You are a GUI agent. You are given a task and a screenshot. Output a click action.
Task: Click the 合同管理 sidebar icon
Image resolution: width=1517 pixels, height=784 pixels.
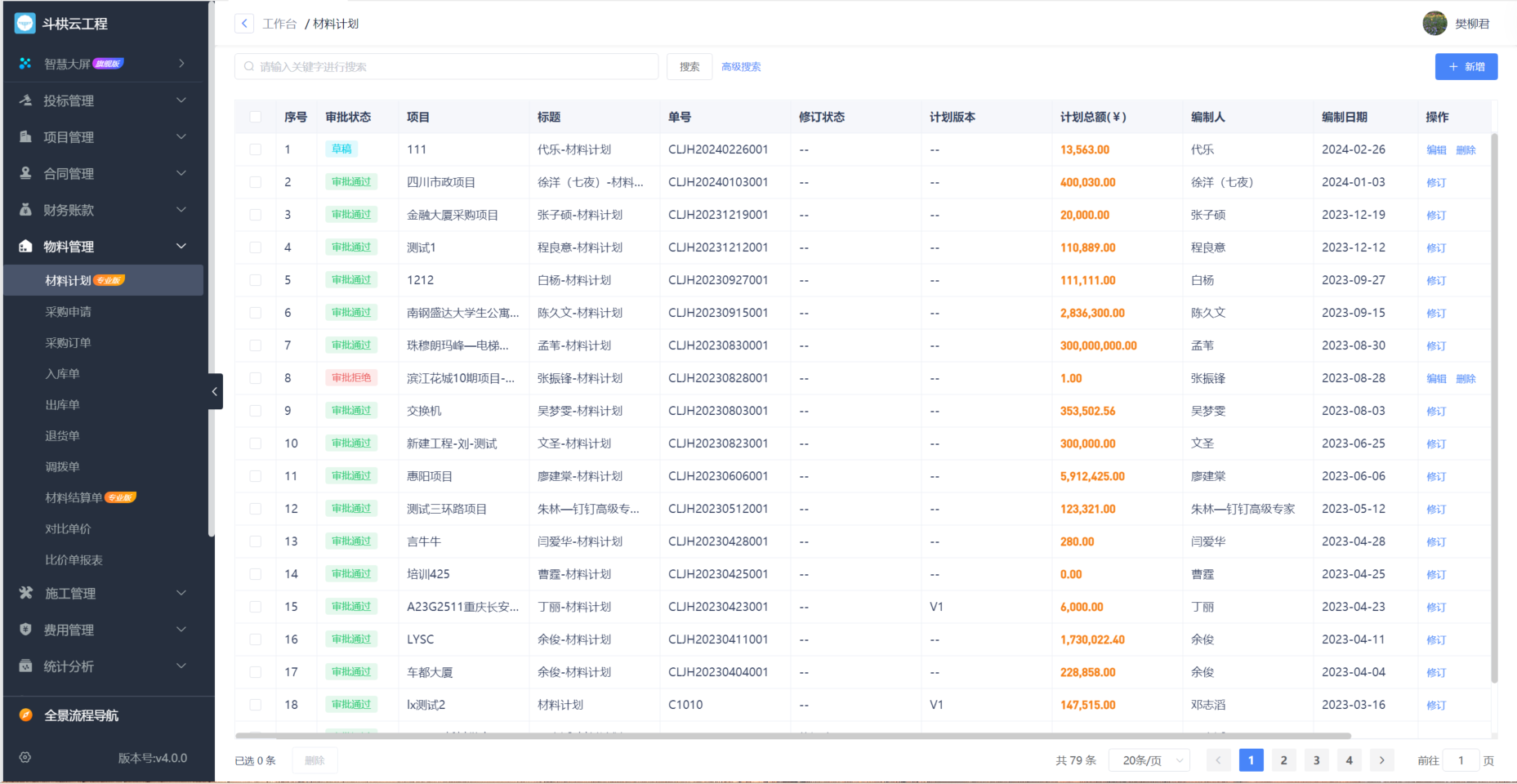pyautogui.click(x=25, y=173)
